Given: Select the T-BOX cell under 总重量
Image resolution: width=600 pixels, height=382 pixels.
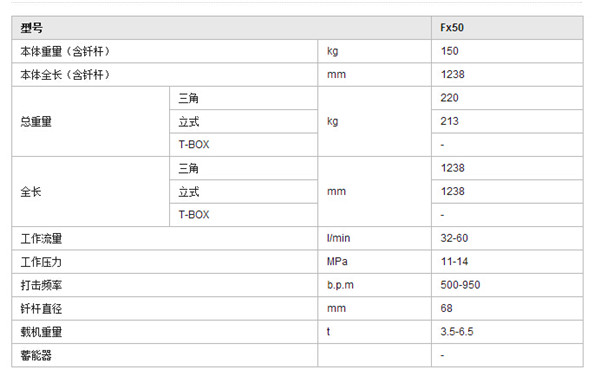Looking at the screenshot, I should [x=243, y=145].
